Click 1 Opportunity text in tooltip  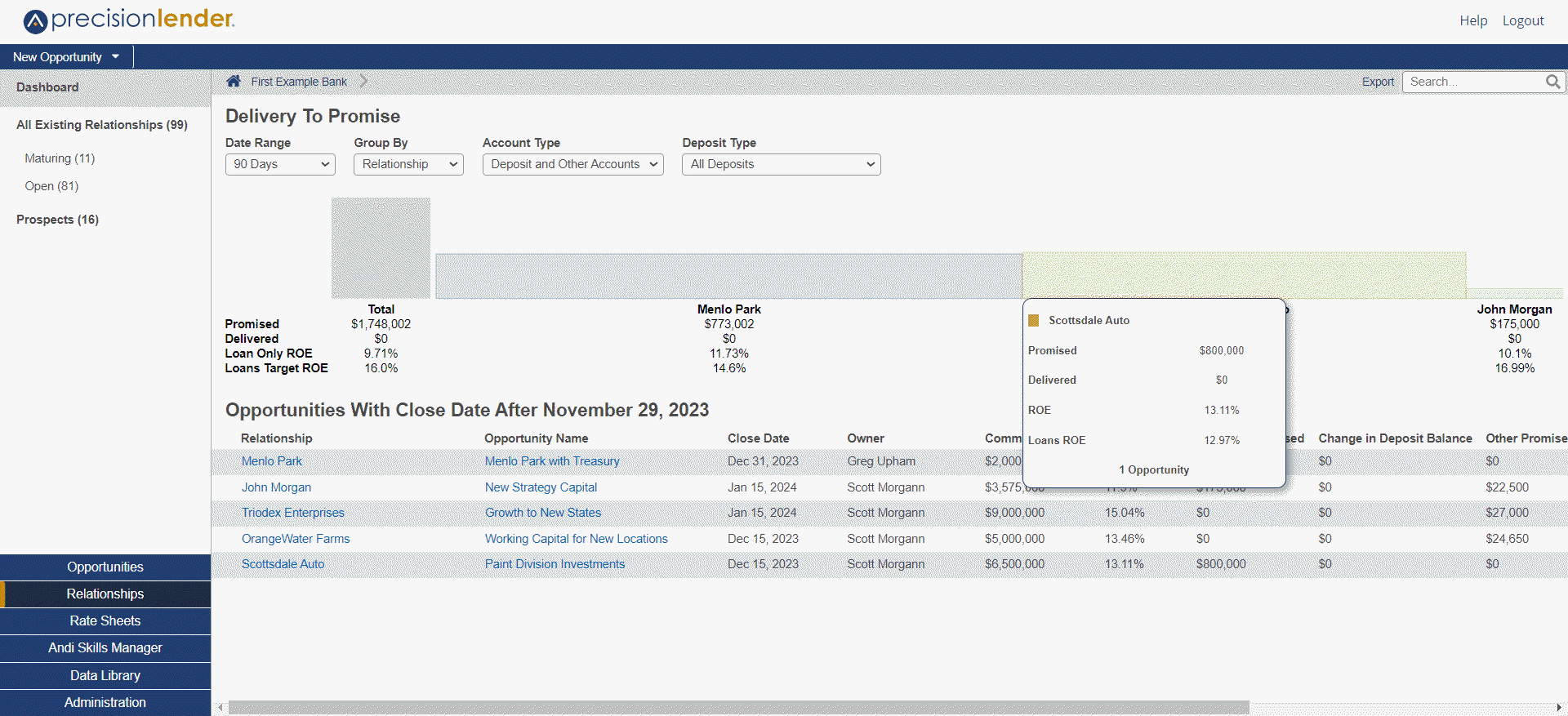(1154, 469)
